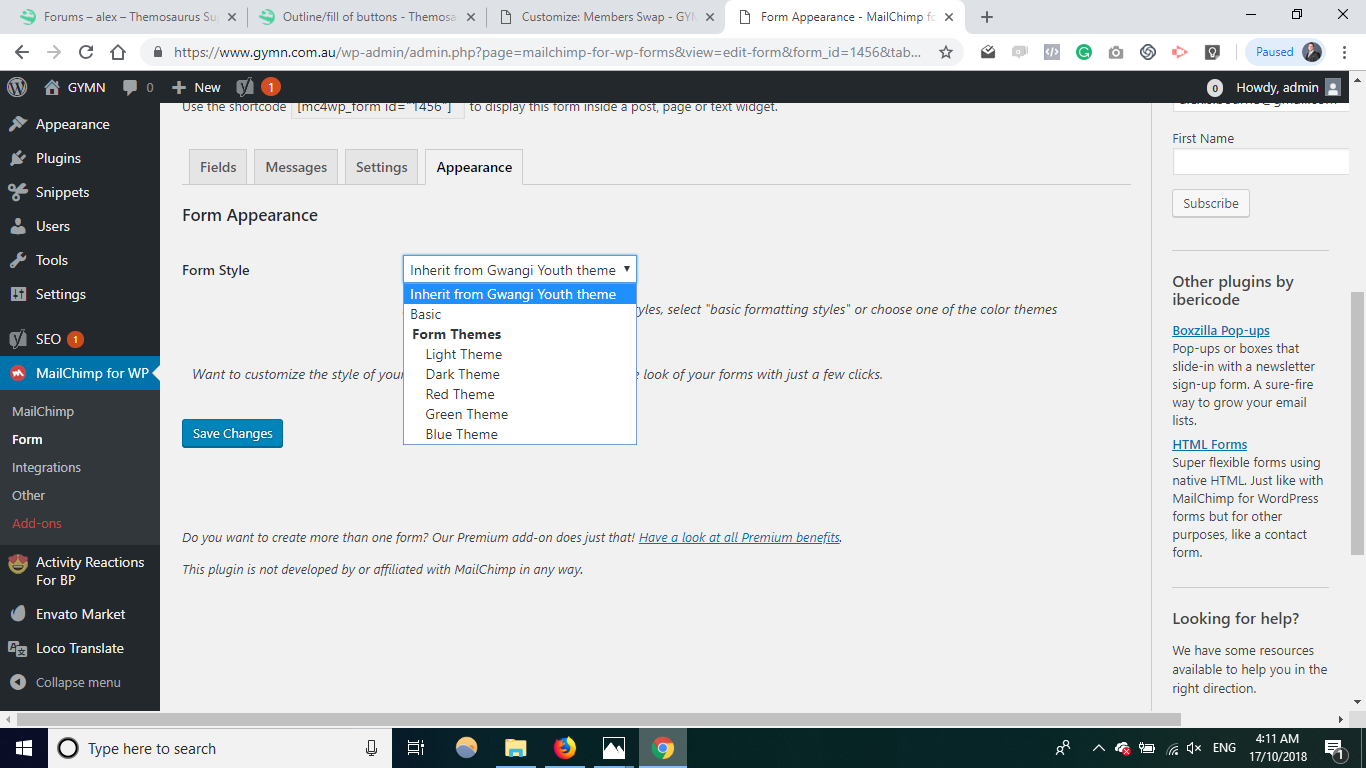1366x768 pixels.
Task: Click the WordPress logo in admin bar
Action: point(17,87)
